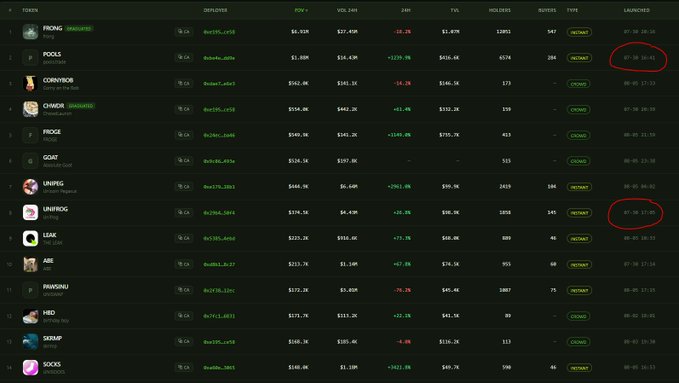Open deployer link 0xbe4e..dd9e for POOLS
The image size is (679, 383).
point(219,58)
